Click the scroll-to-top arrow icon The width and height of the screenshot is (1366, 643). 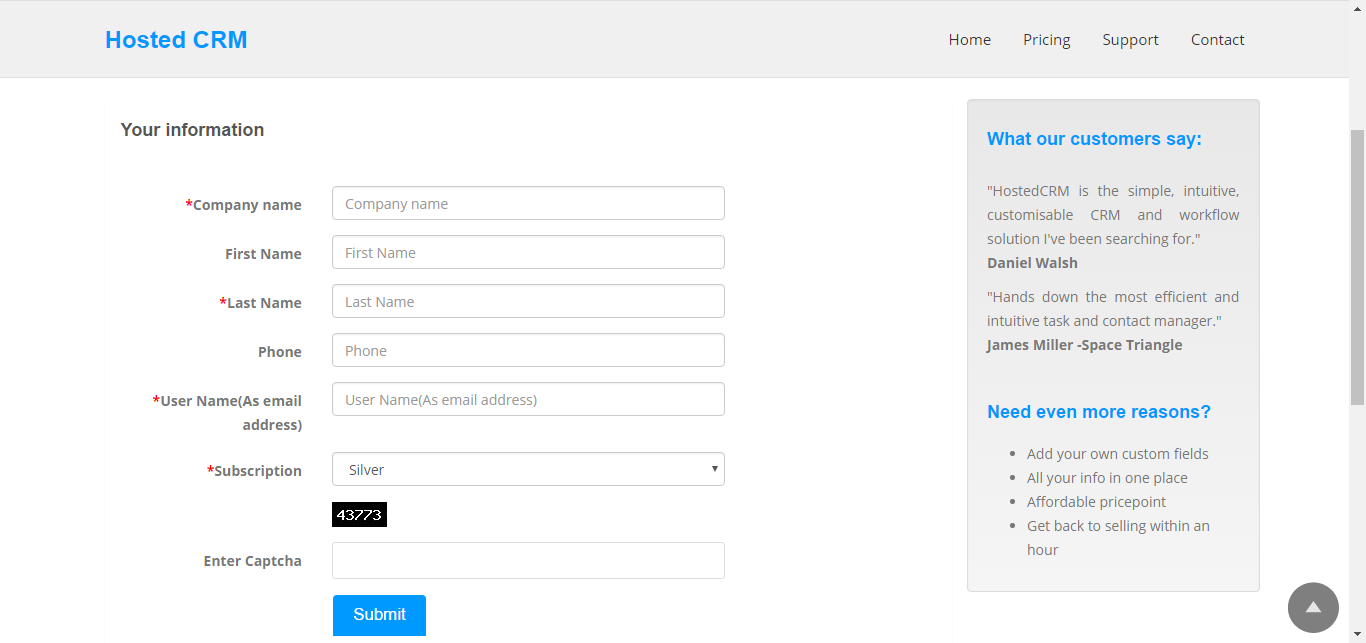[x=1313, y=608]
